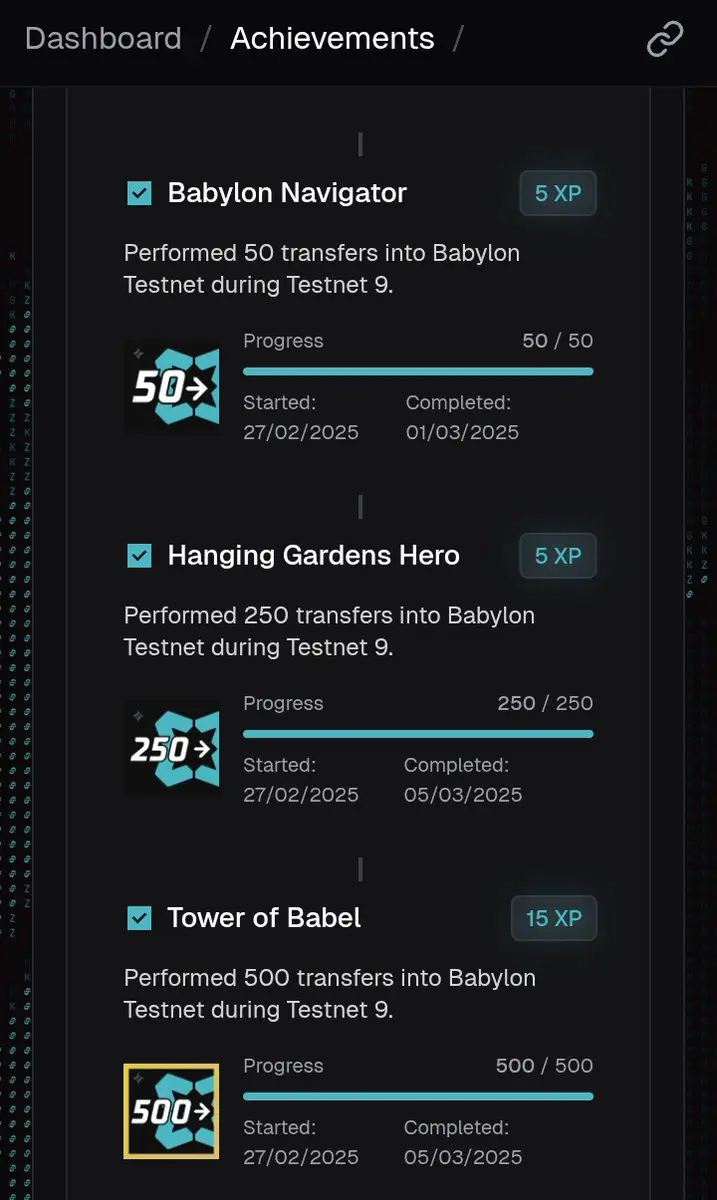Open the Hanging Gardens Hero title
The image size is (717, 1200).
coord(314,555)
